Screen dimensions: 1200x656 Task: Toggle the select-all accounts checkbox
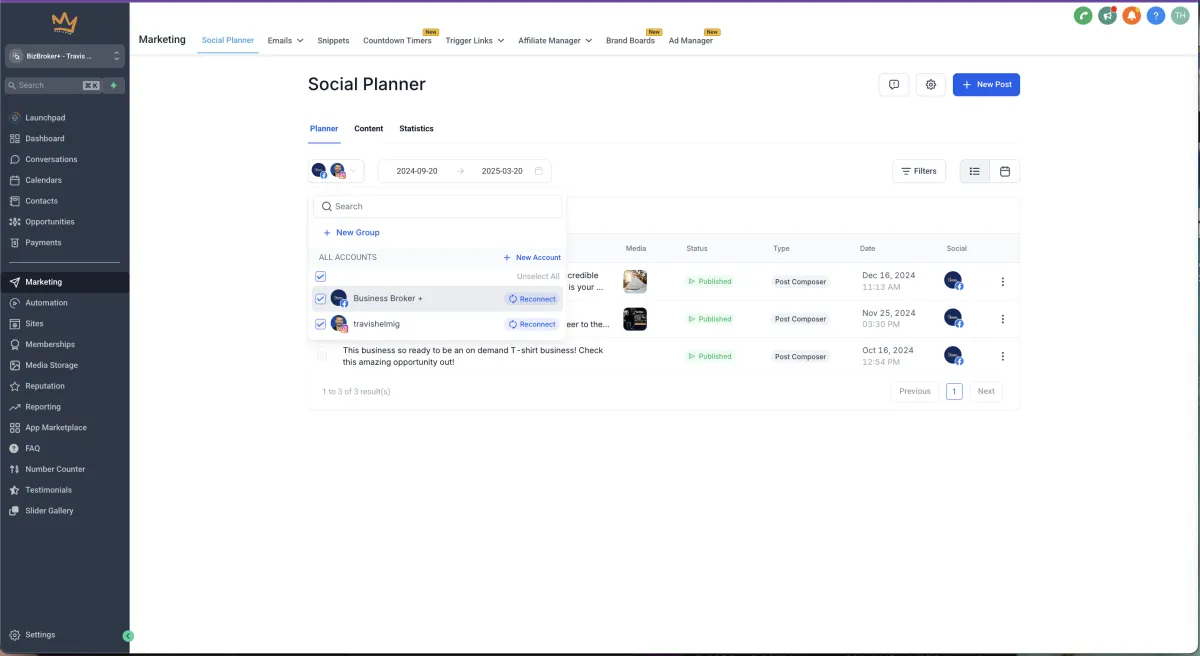[321, 276]
